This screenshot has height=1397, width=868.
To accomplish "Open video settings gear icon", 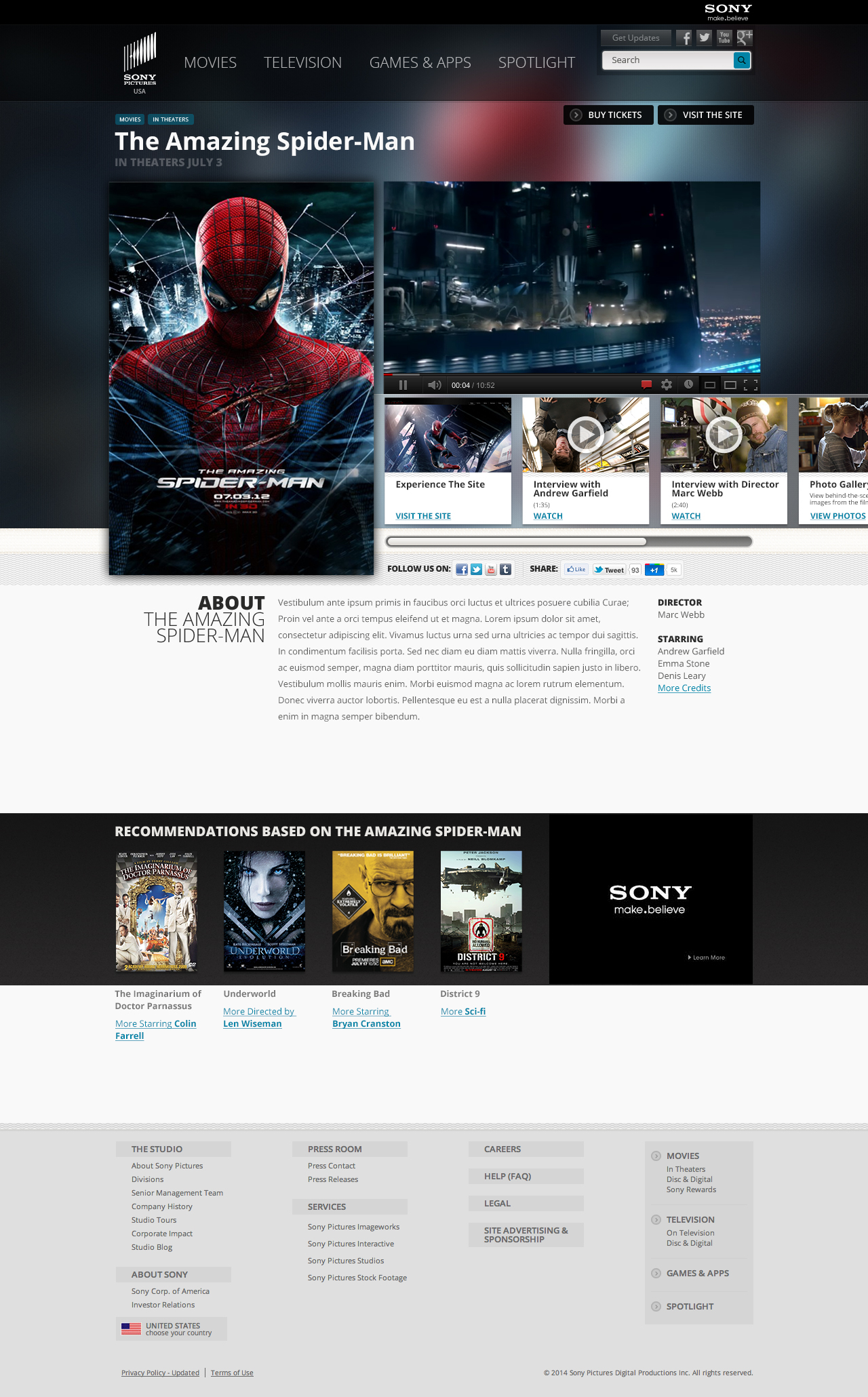I will click(x=667, y=385).
